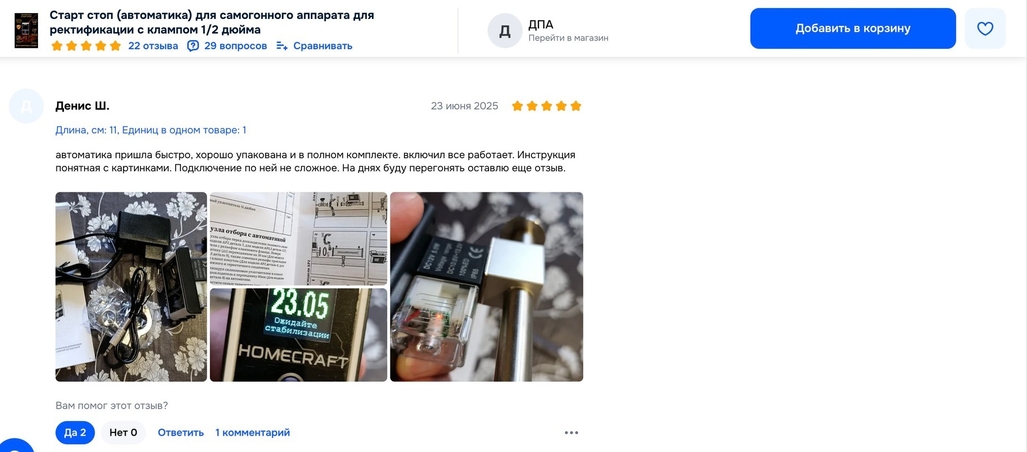Click the product rating stars in the header
The image size is (1027, 452).
point(86,46)
